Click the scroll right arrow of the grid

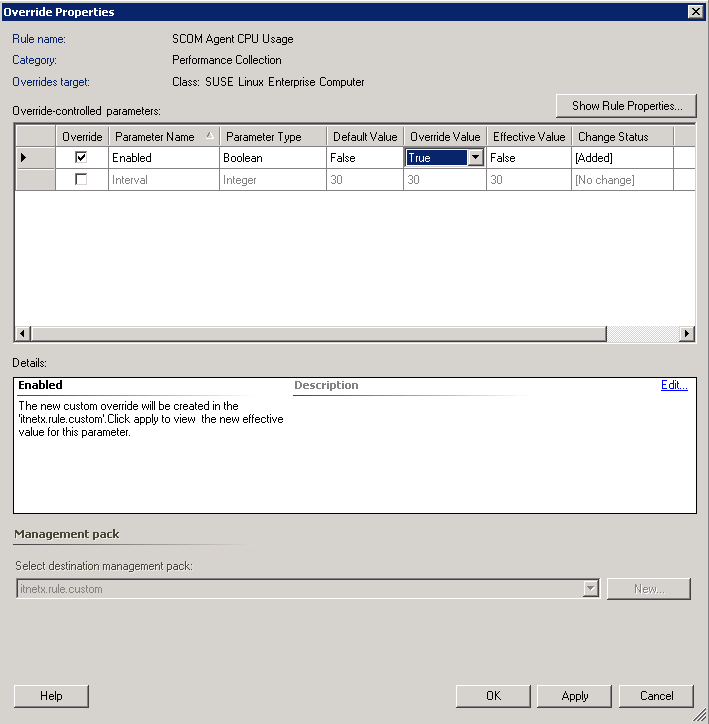click(x=687, y=333)
